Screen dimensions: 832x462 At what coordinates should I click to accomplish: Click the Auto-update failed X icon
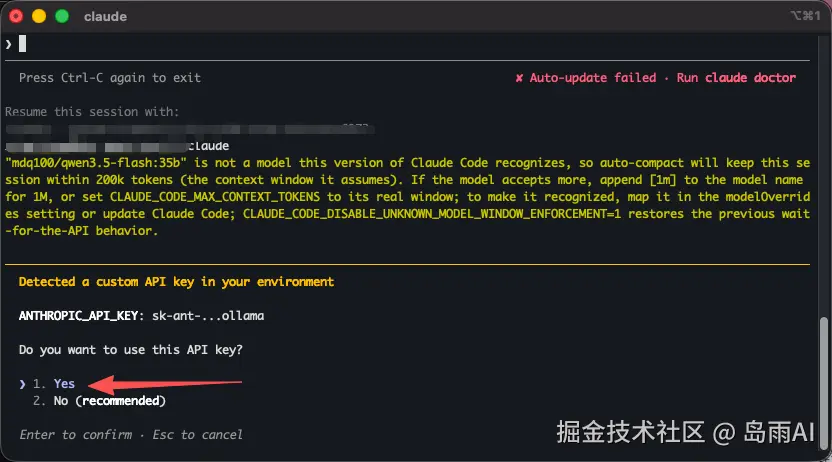point(519,78)
